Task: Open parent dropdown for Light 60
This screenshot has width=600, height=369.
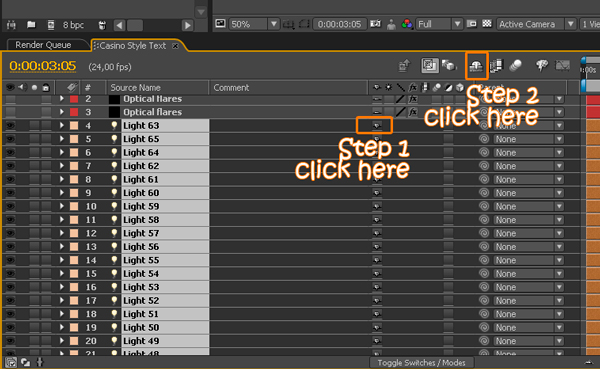Action: pyautogui.click(x=529, y=193)
